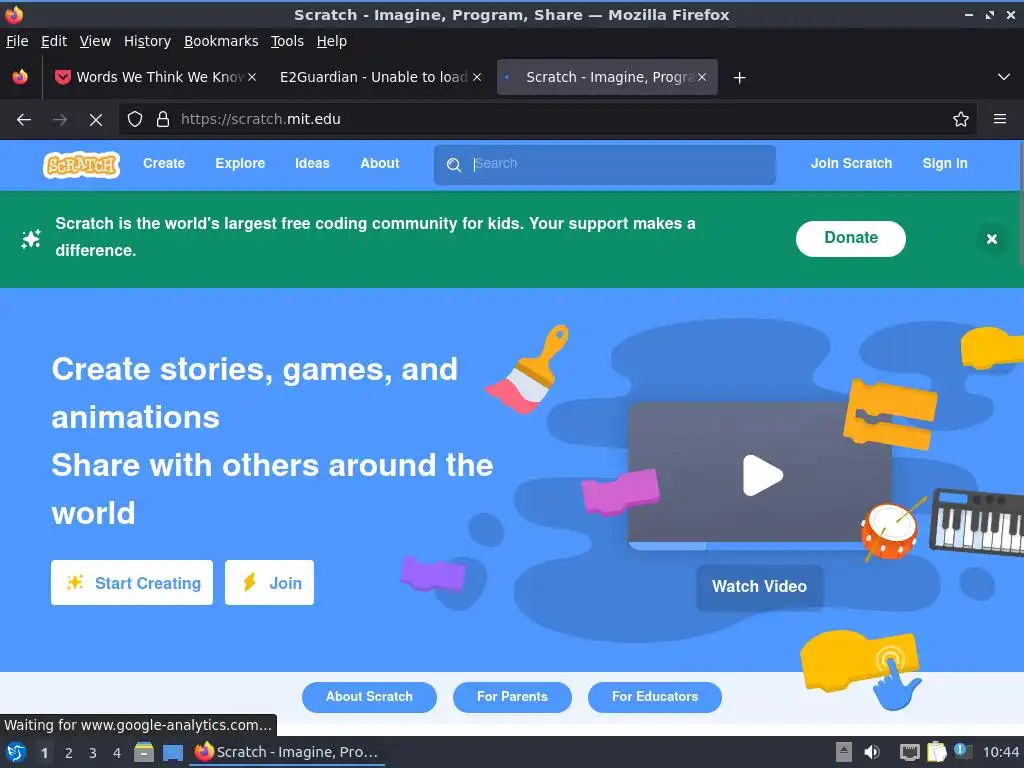Select the Scratch tab
This screenshot has height=768, width=1024.
pyautogui.click(x=607, y=77)
